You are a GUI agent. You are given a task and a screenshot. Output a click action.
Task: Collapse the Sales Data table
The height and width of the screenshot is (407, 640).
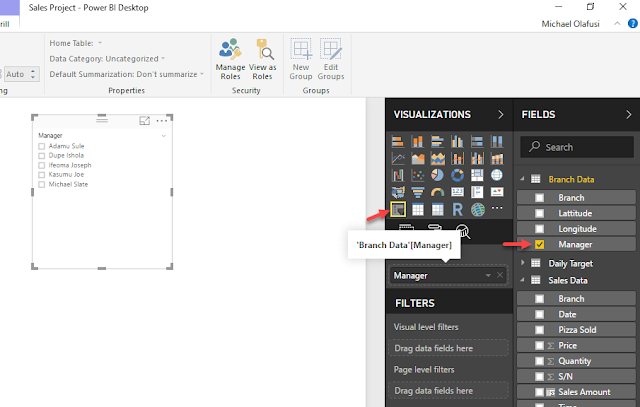click(x=522, y=280)
